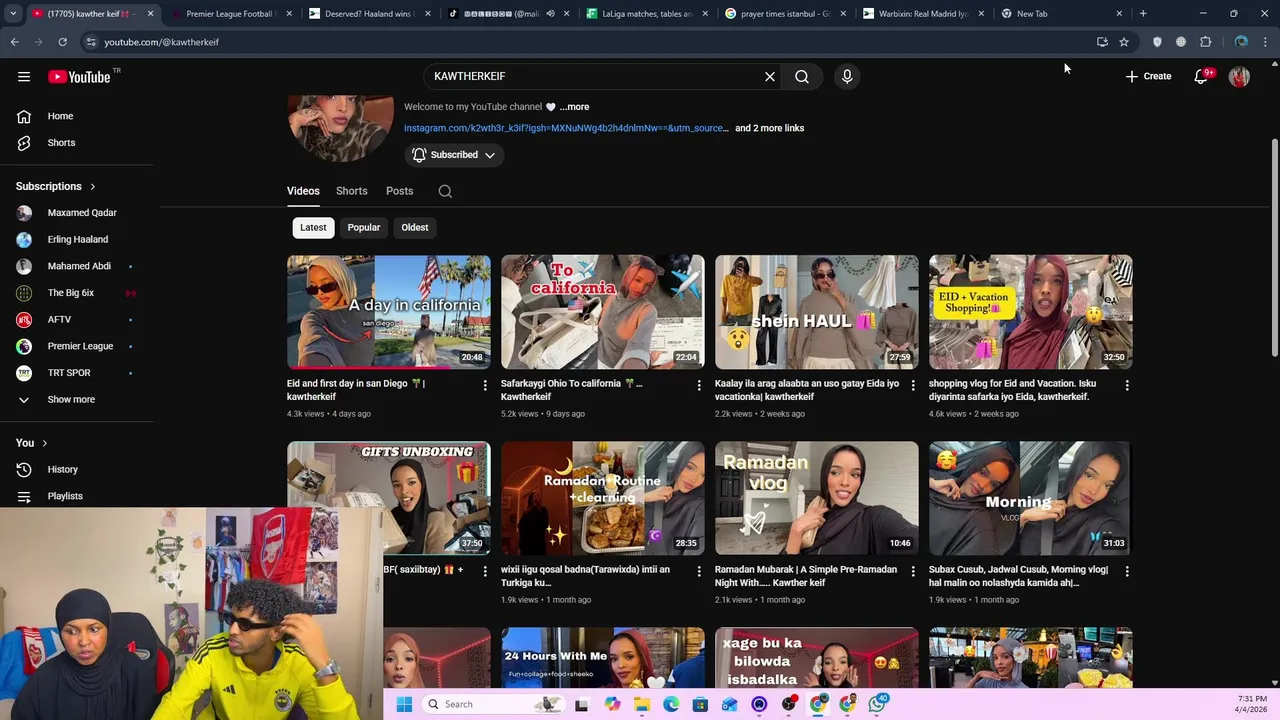The image size is (1280, 720).
Task: Open options for "Subax Cusub" morning vlog
Action: click(1127, 571)
